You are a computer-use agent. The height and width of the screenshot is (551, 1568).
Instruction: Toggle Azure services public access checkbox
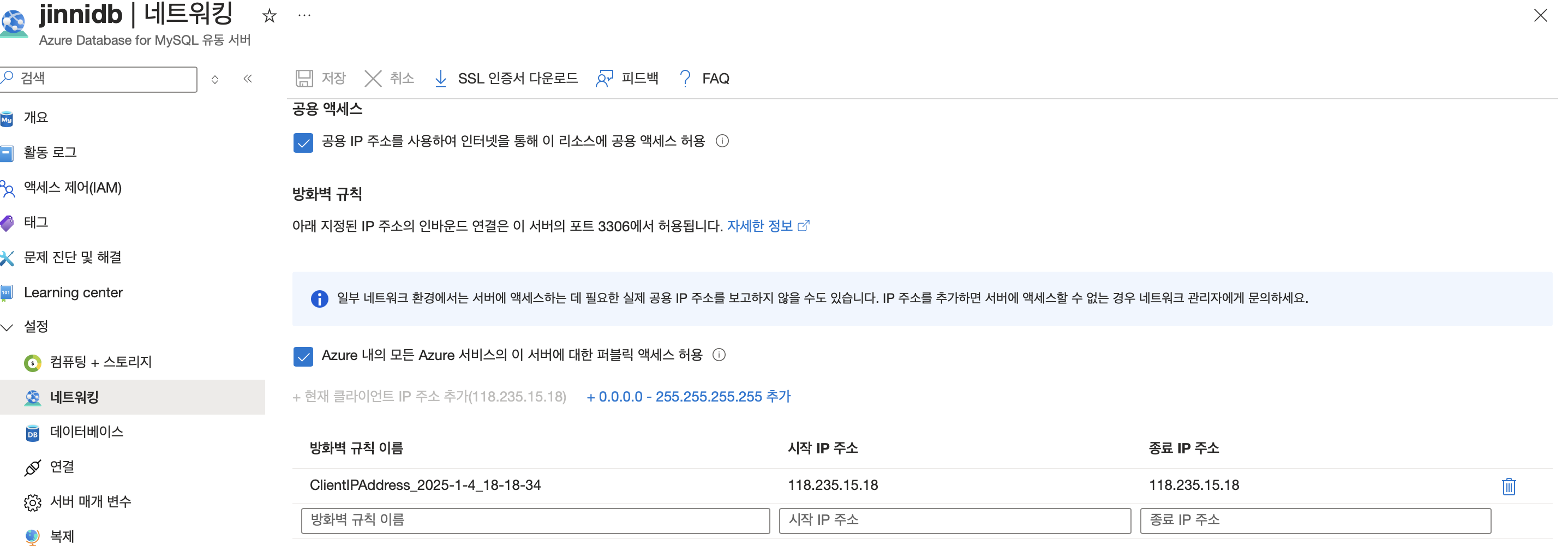click(303, 356)
